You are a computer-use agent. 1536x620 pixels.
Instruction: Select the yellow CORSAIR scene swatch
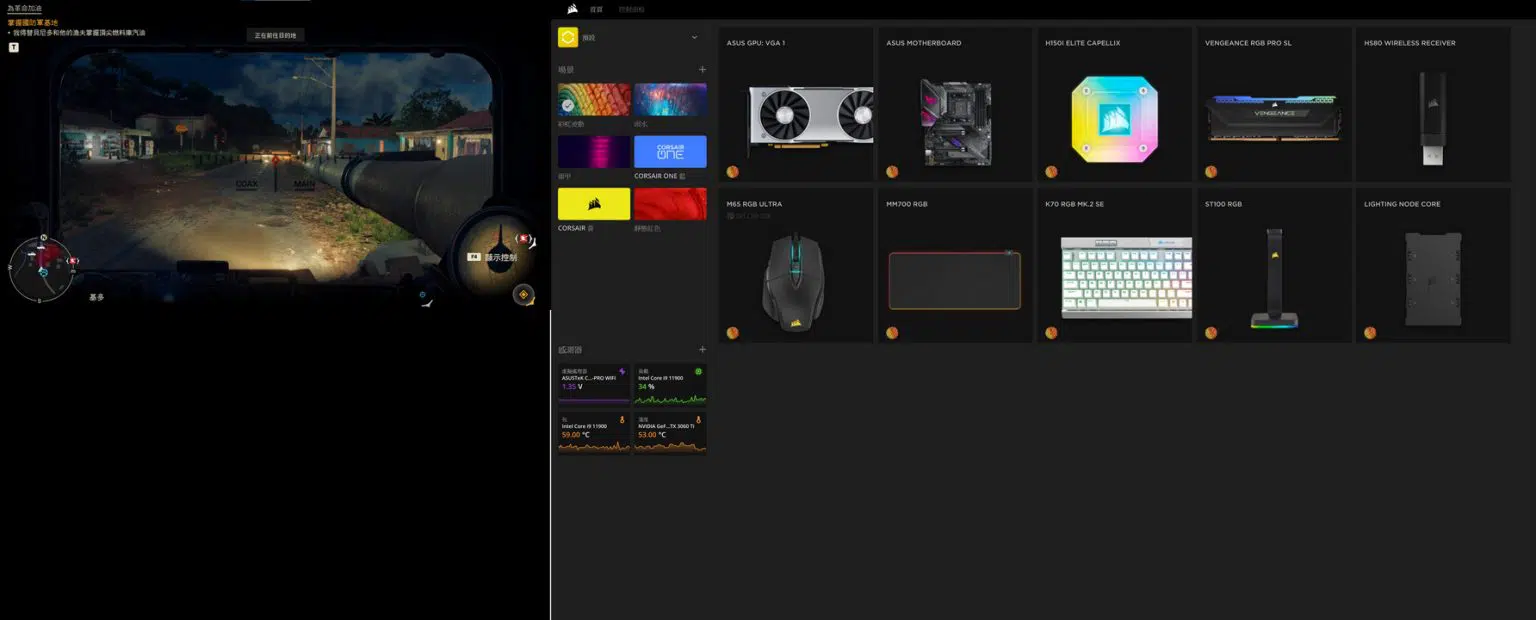click(x=594, y=204)
